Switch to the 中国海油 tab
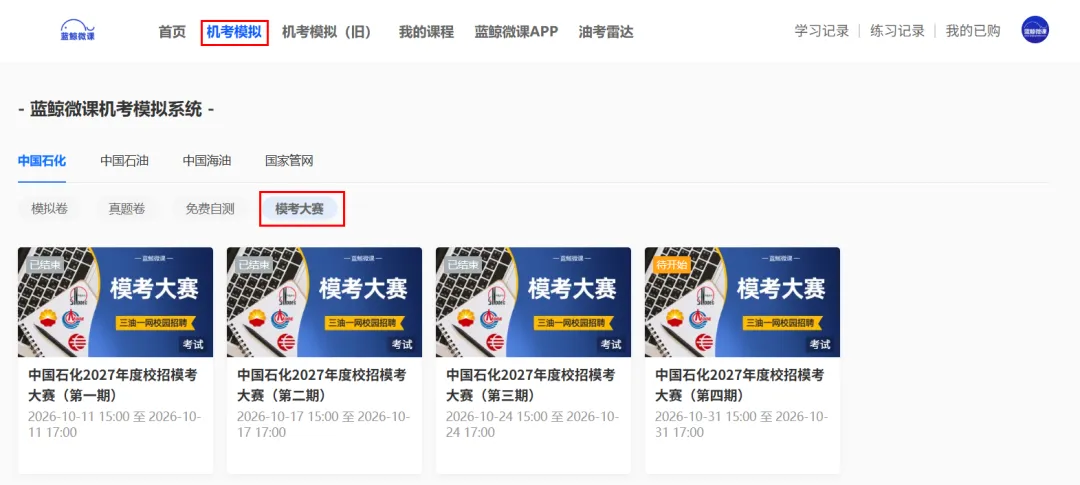 [207, 161]
